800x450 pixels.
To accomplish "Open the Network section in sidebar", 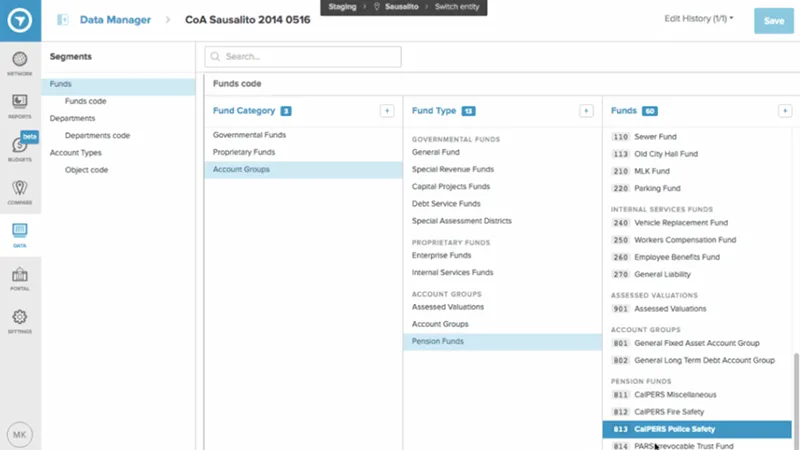I will tap(20, 64).
